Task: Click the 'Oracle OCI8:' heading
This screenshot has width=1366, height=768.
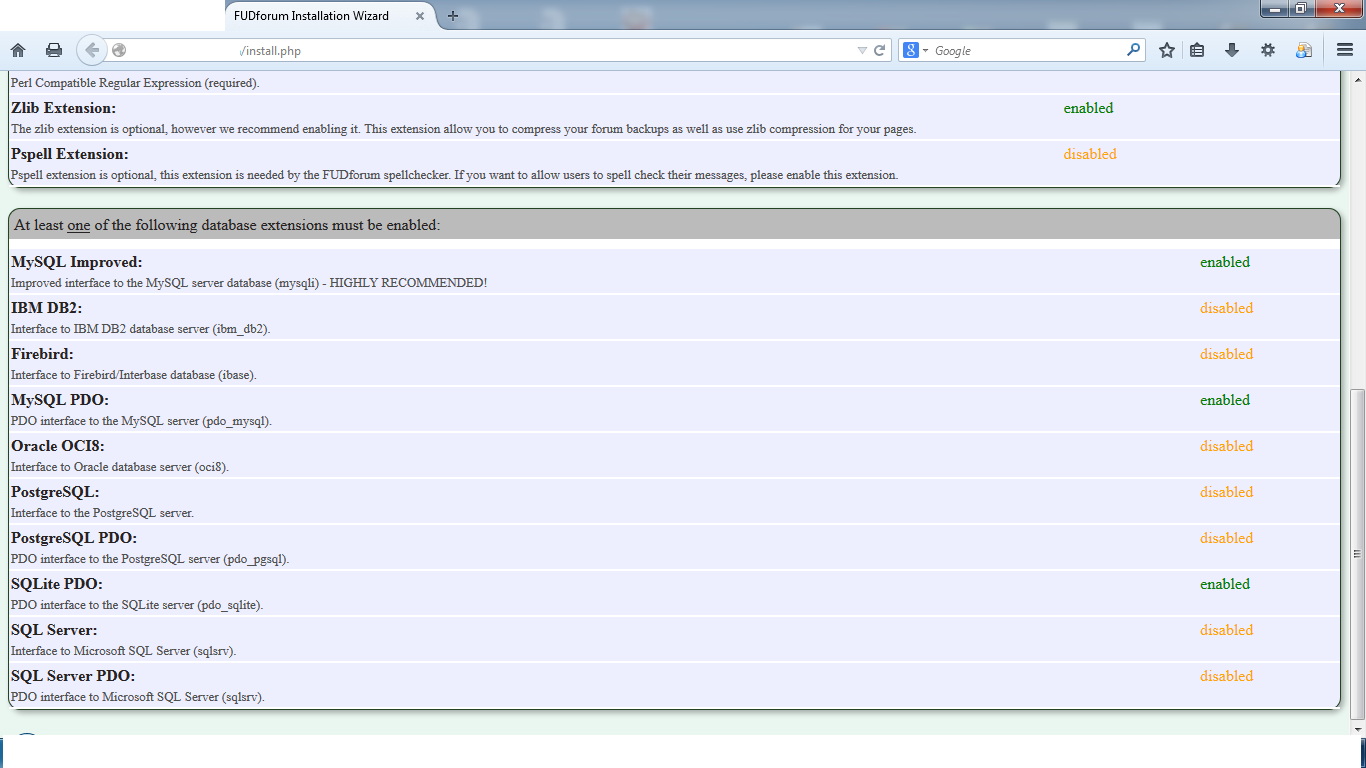Action: coord(58,446)
